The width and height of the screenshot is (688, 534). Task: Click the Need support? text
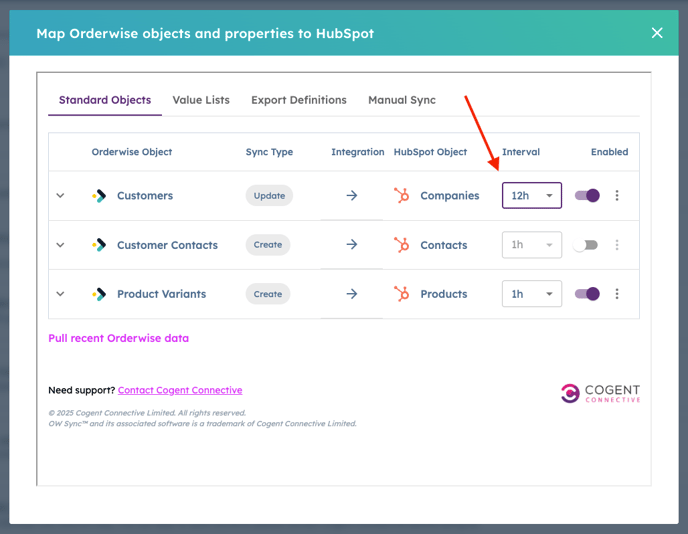pyautogui.click(x=82, y=390)
